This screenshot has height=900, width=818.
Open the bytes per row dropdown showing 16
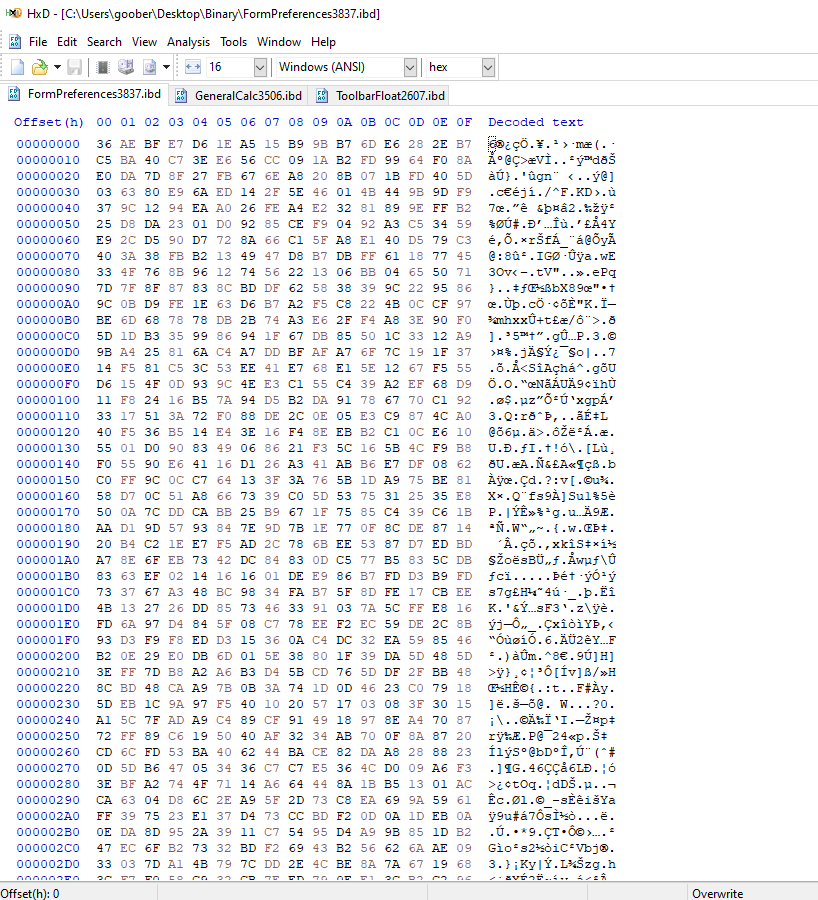260,67
